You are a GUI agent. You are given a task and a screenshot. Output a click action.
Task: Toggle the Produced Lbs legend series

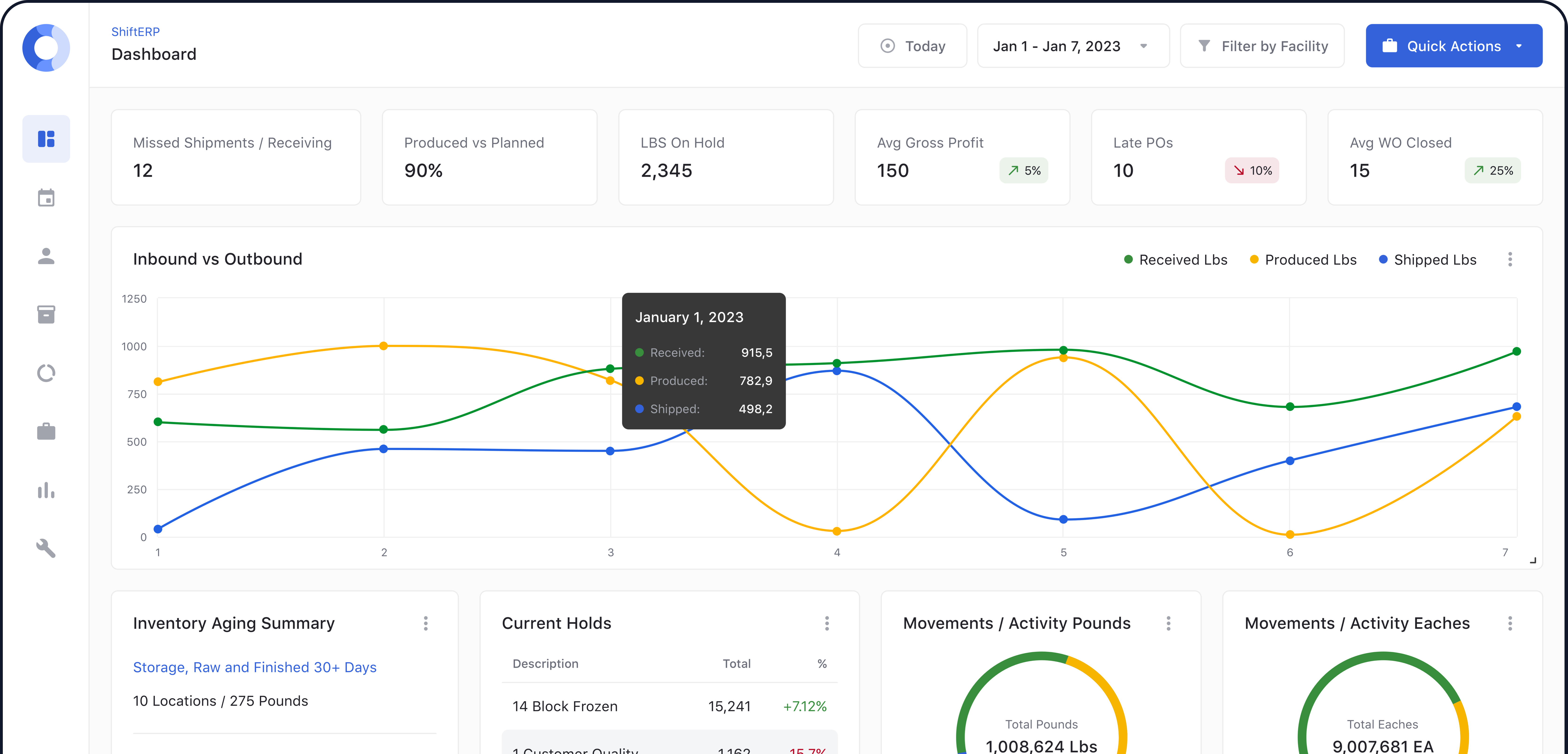point(1303,260)
